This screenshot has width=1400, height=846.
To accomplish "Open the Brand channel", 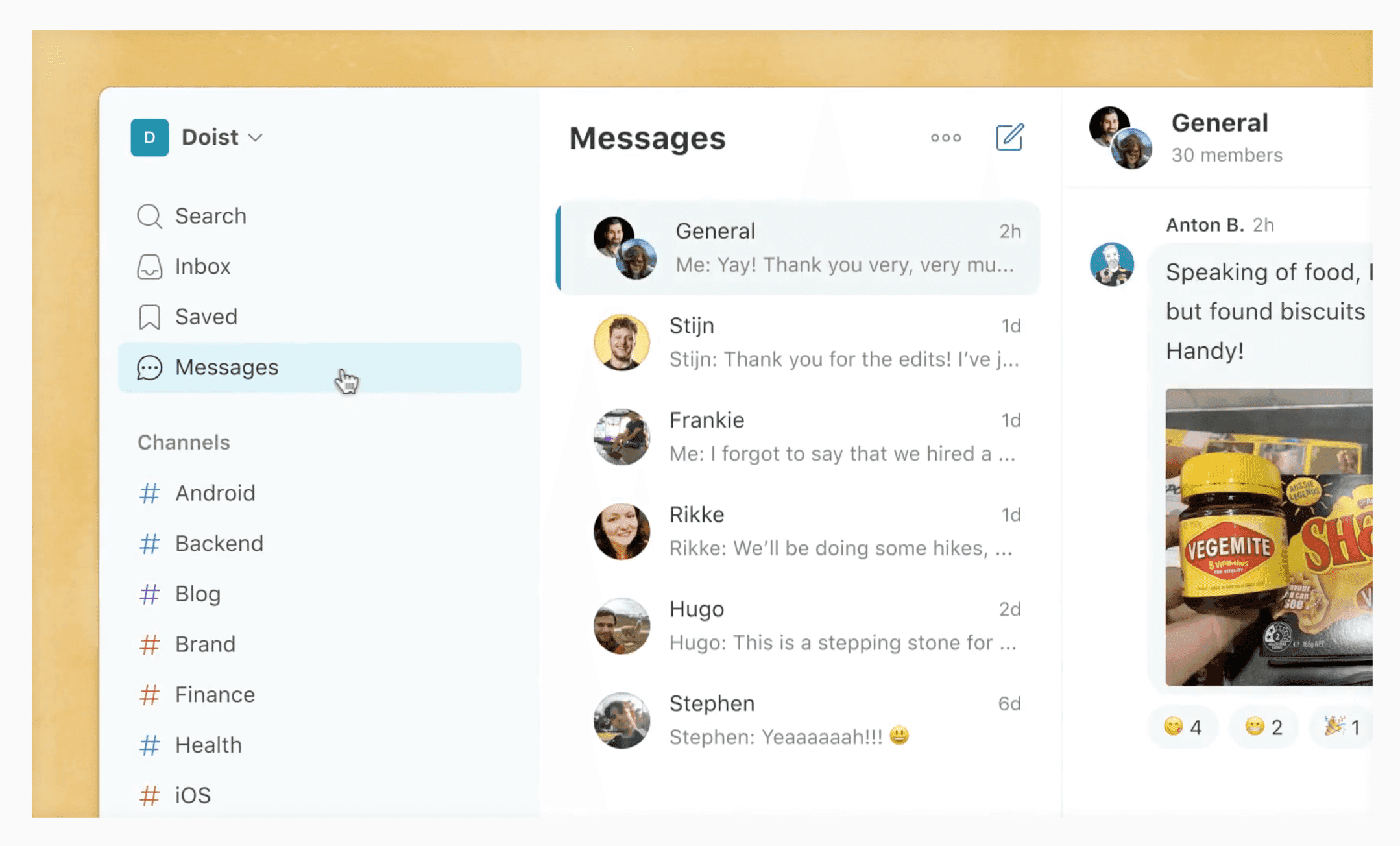I will click(320, 644).
